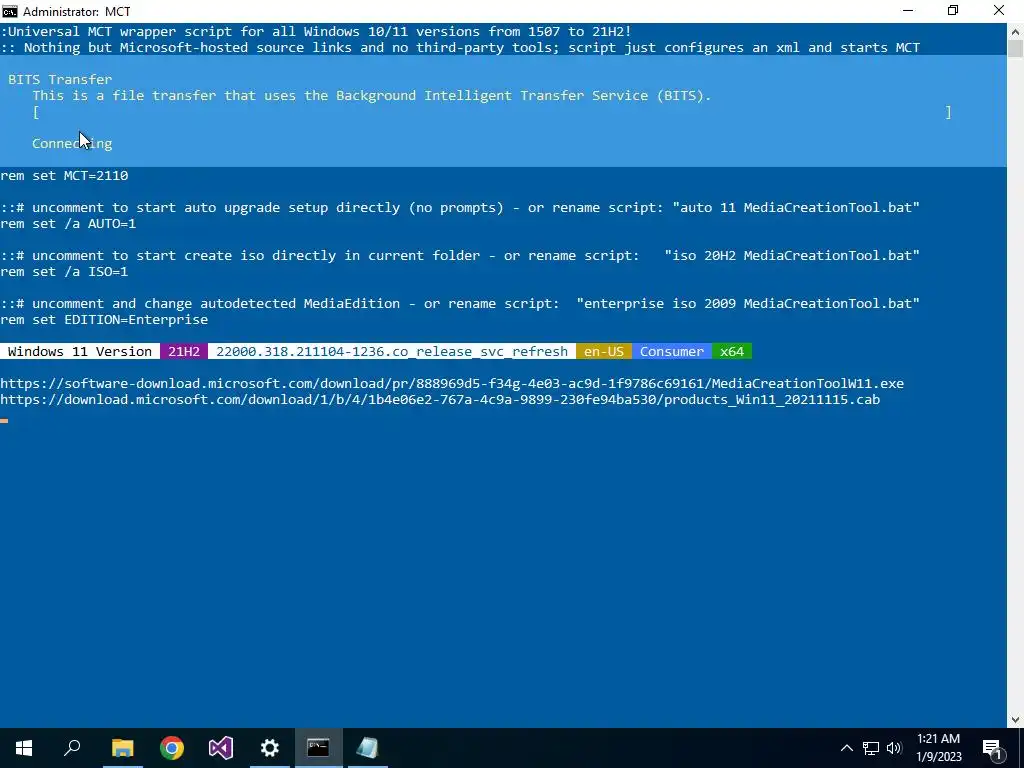1024x768 pixels.
Task: Restore down the MCT console window
Action: coord(953,10)
